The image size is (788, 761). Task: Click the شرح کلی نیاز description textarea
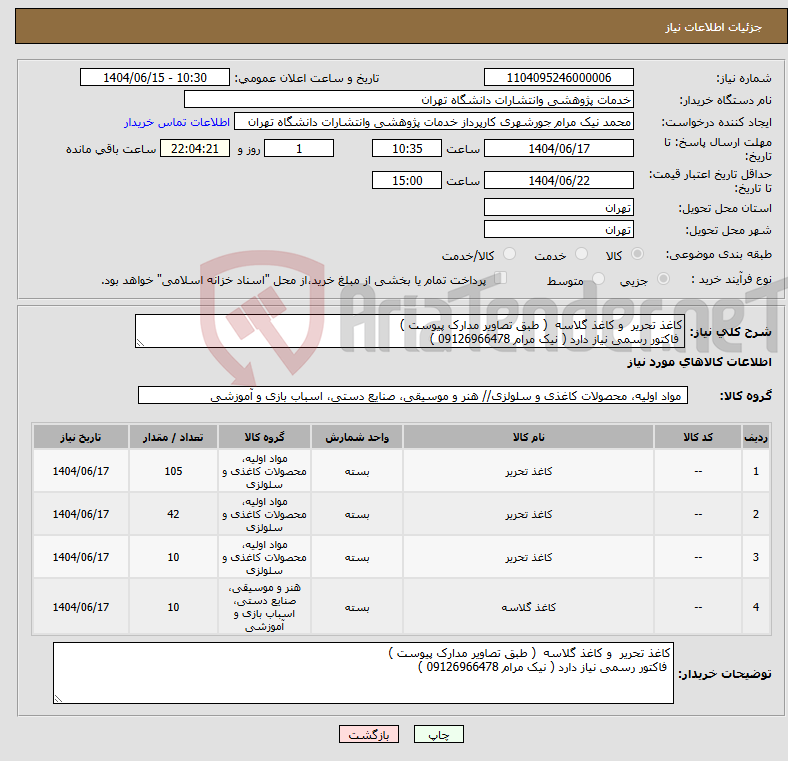pos(410,331)
